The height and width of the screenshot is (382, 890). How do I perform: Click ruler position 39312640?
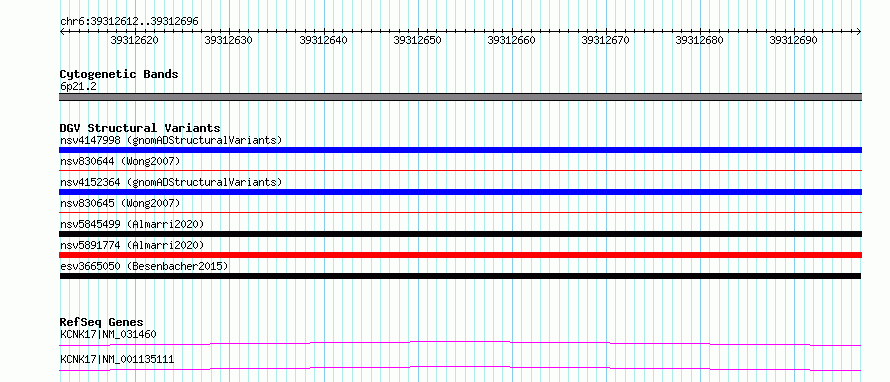324,40
